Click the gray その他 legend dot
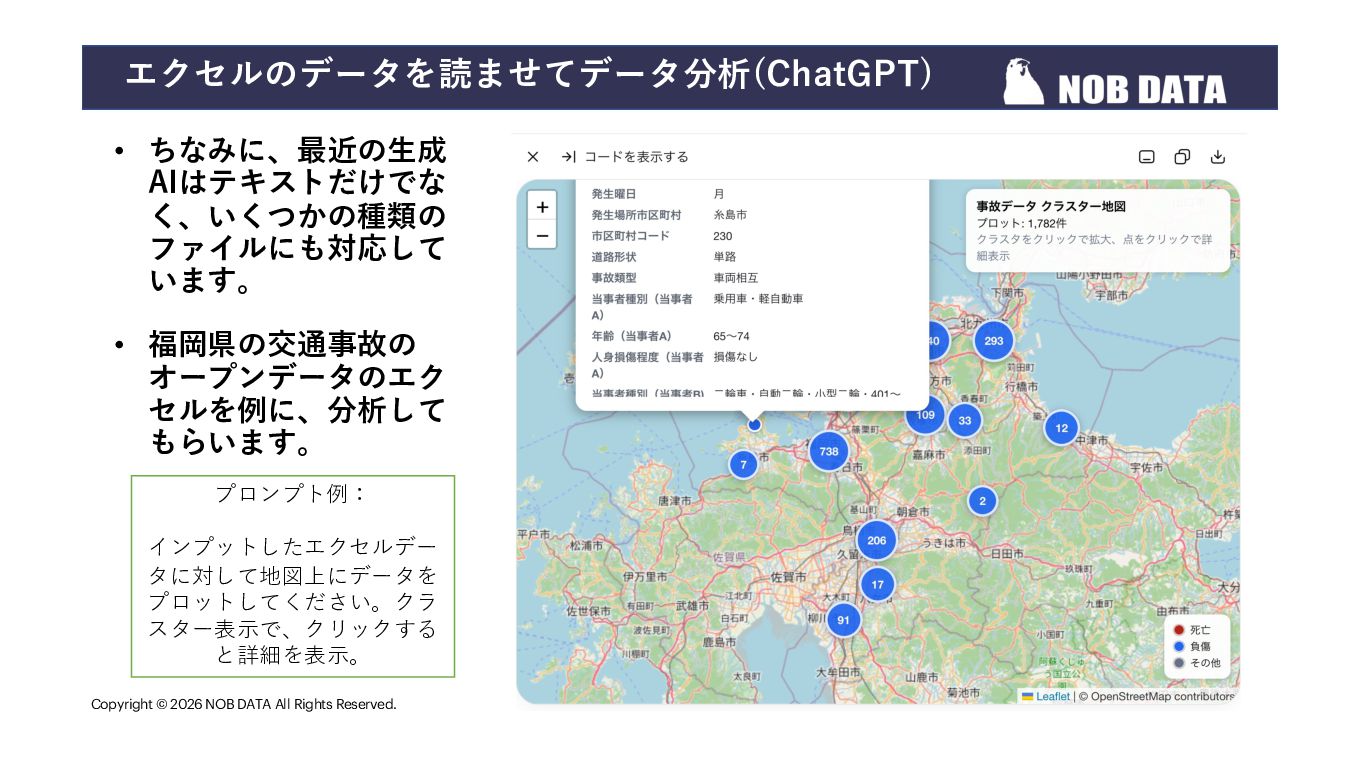This screenshot has height=765, width=1361. coord(1179,662)
